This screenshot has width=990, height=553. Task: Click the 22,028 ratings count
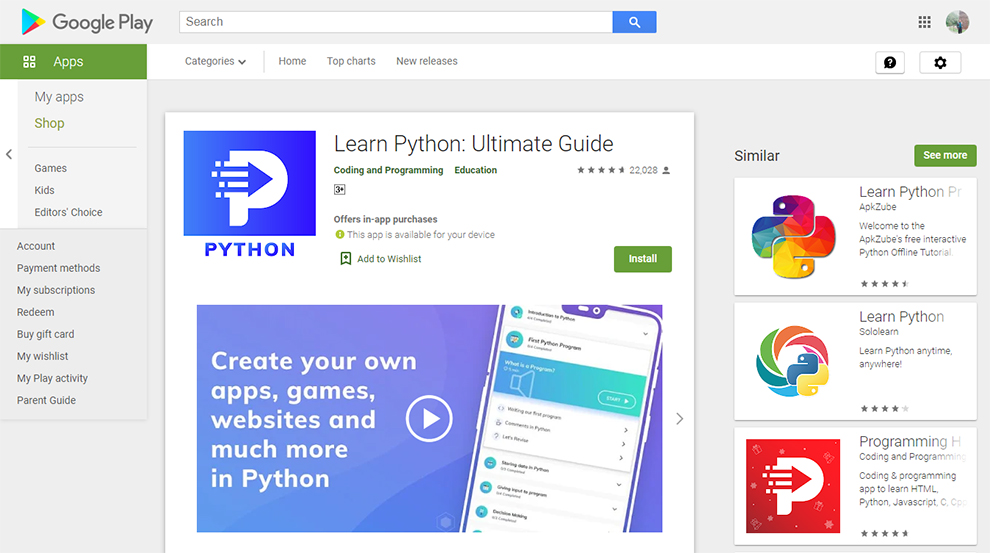[643, 170]
